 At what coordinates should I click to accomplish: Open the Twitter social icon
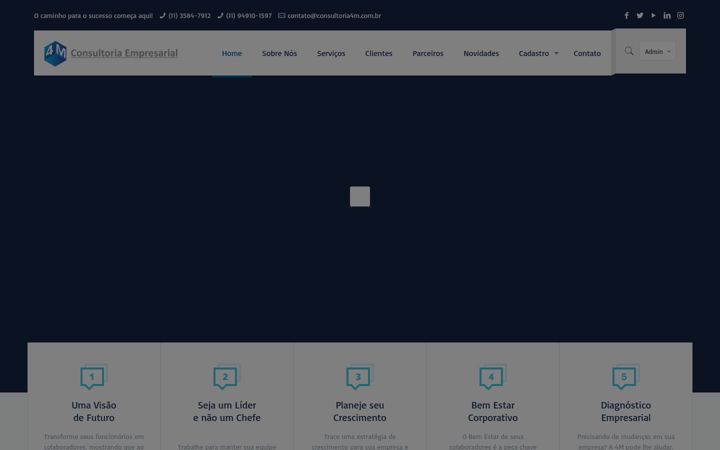click(640, 16)
